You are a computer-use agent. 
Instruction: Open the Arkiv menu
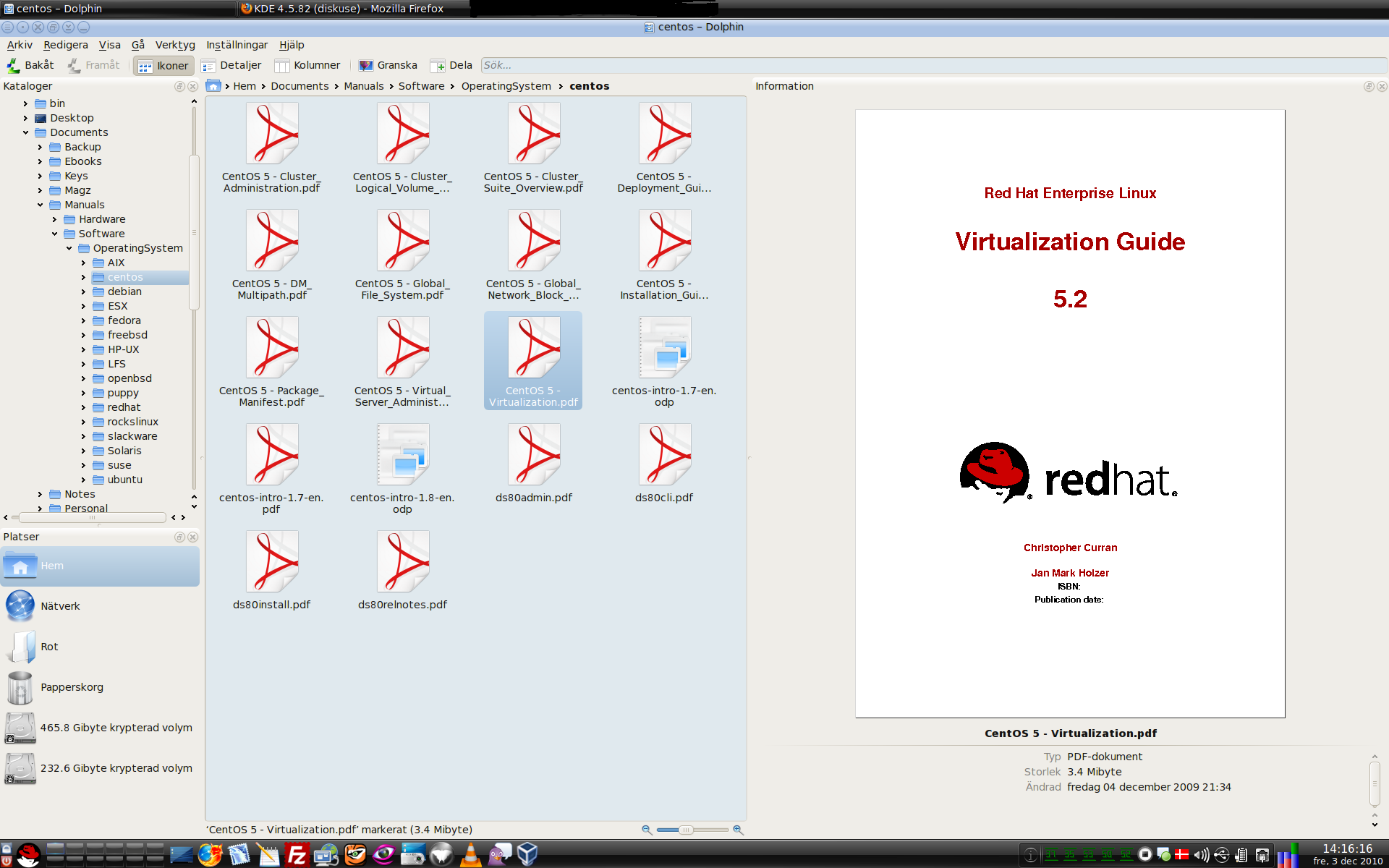[x=20, y=45]
